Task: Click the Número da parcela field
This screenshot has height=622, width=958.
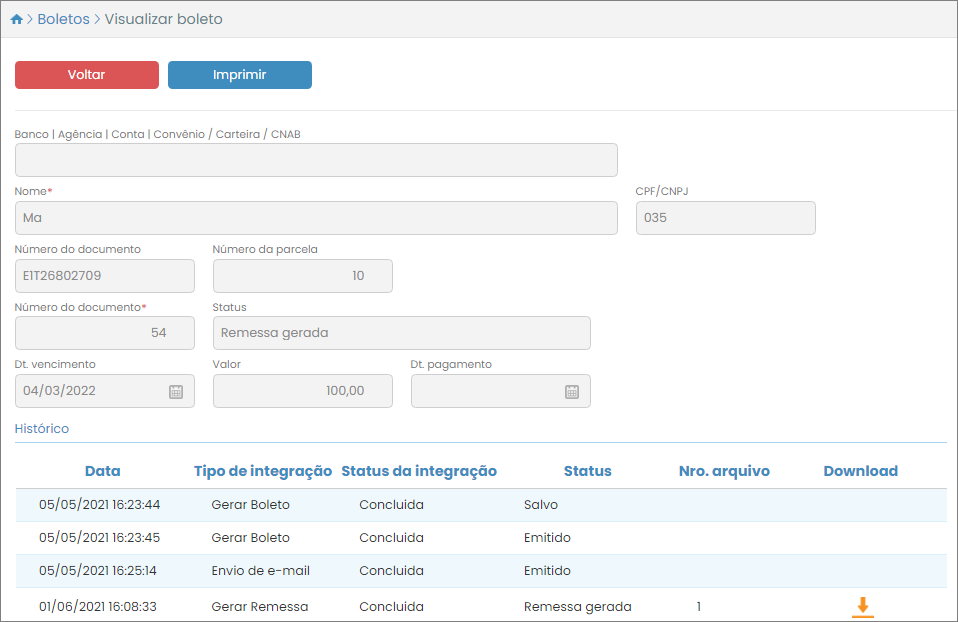Action: click(x=302, y=276)
